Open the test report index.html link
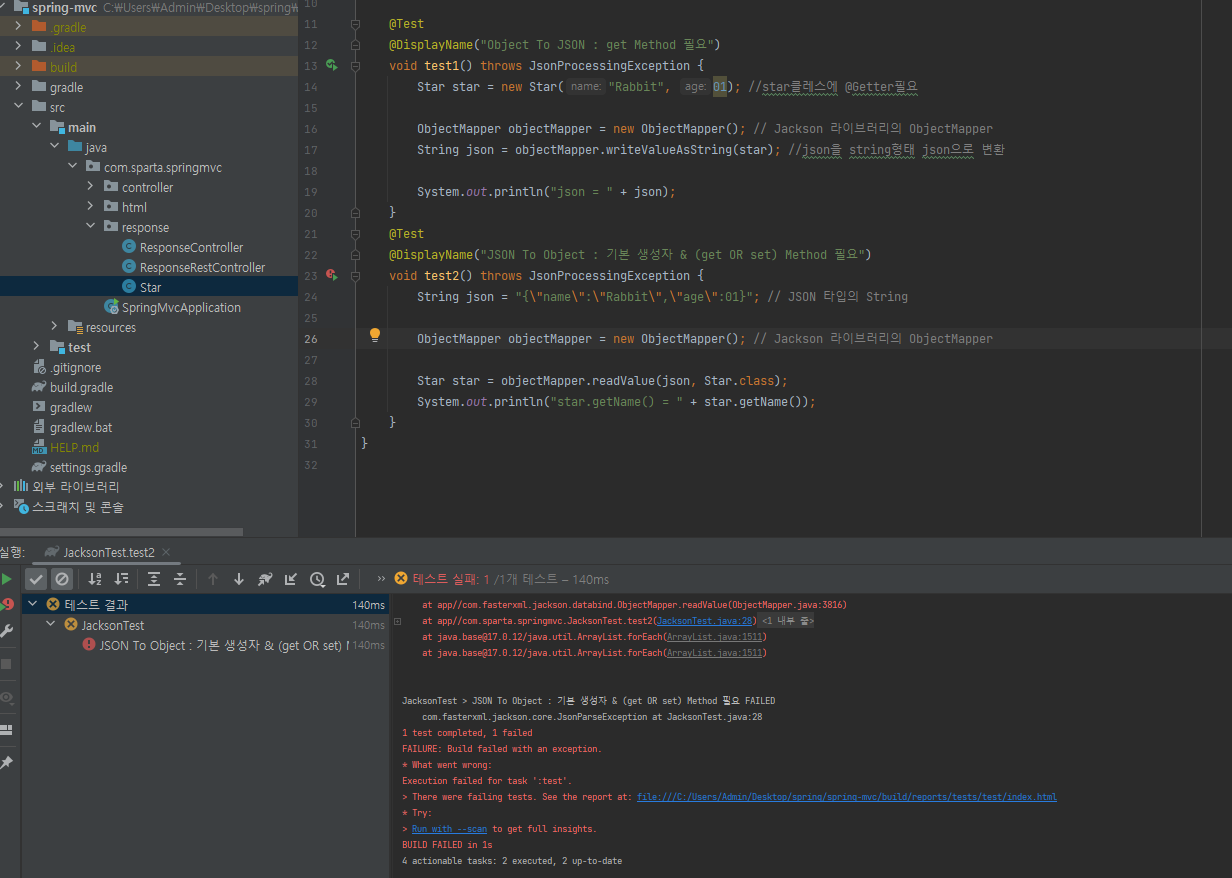Viewport: 1232px width, 878px height. [x=847, y=797]
